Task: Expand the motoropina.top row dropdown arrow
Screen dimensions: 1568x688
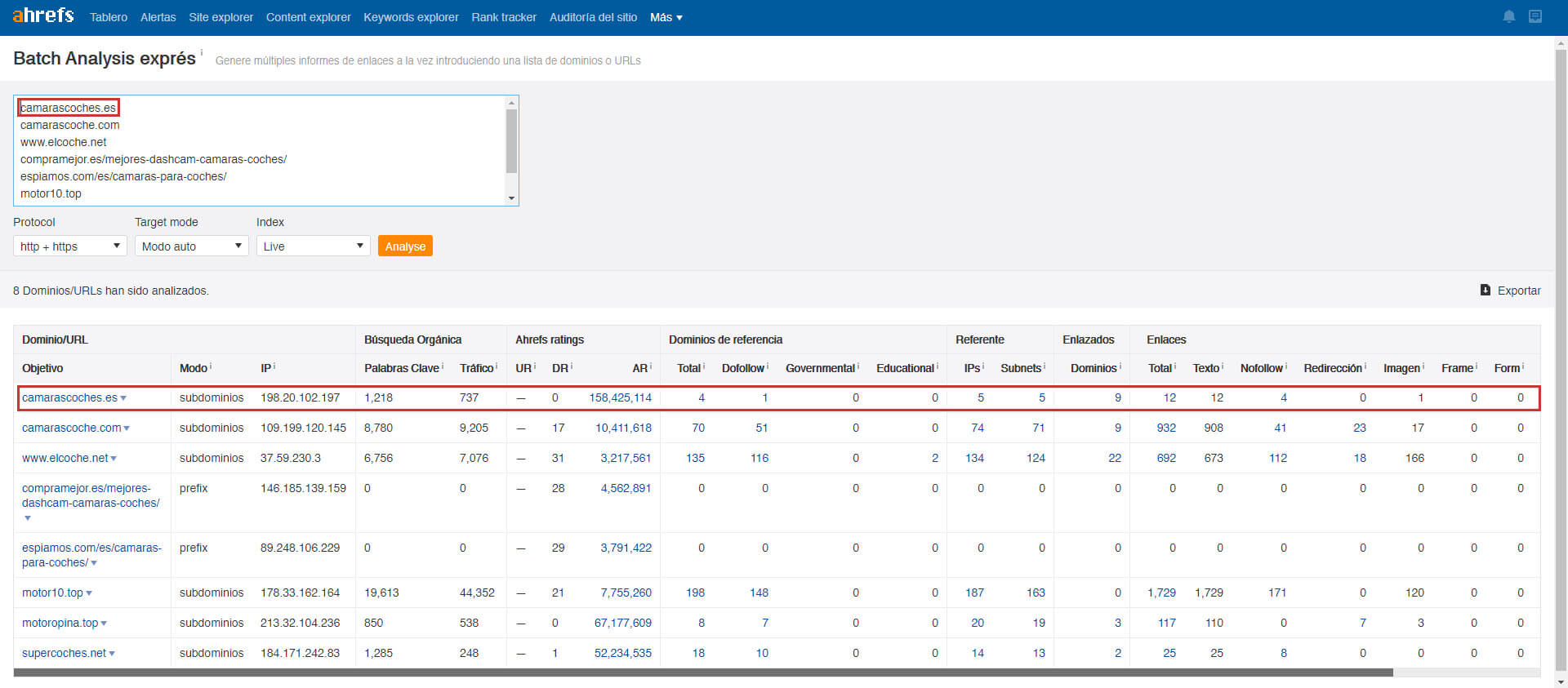Action: 104,624
